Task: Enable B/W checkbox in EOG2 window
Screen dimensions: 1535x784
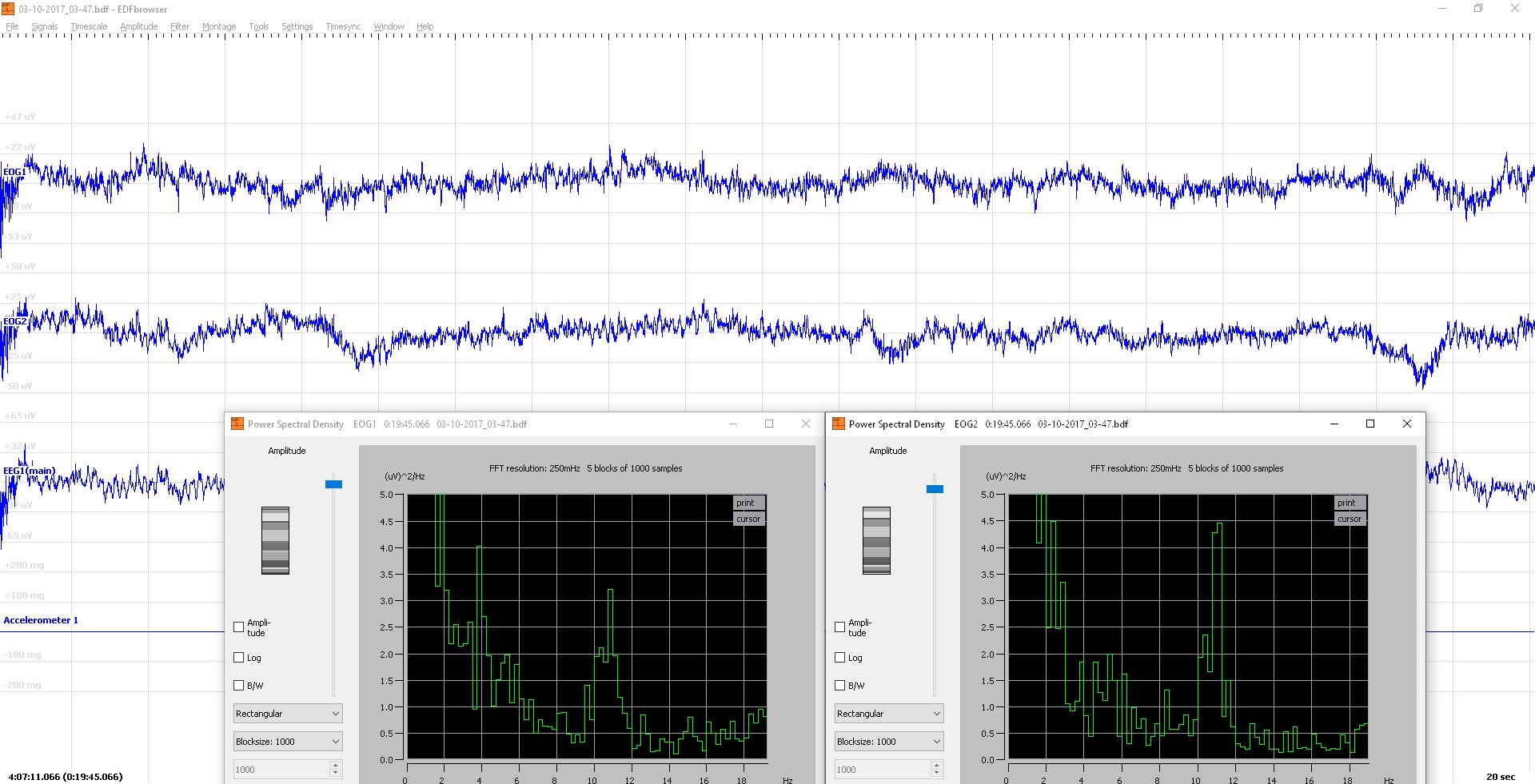Action: pos(839,686)
